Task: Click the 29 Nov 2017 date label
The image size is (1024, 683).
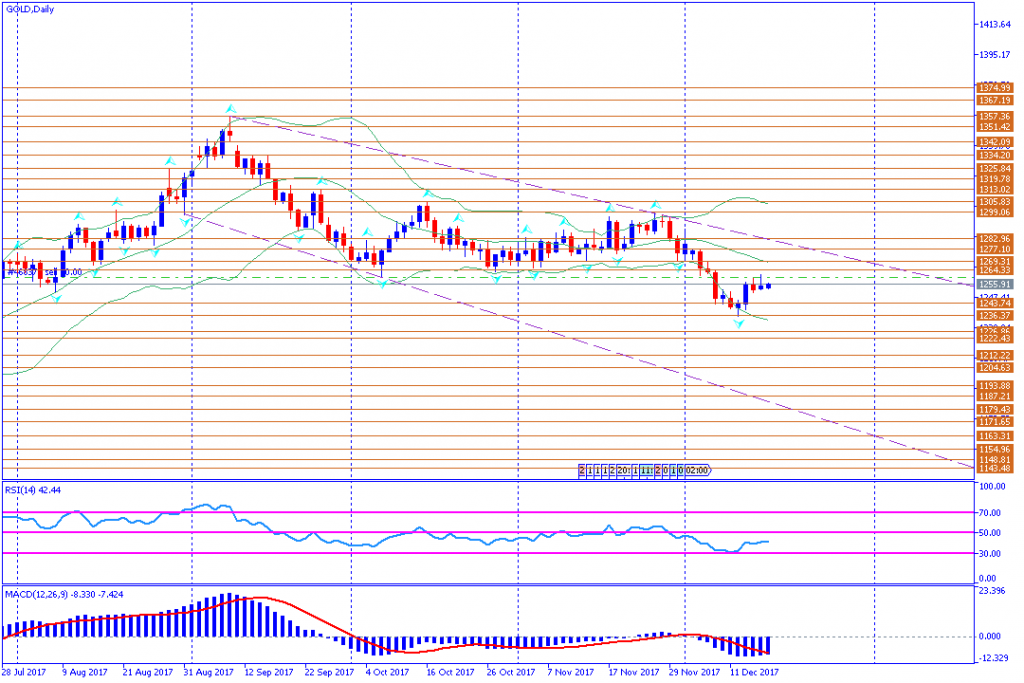Action: (x=692, y=672)
